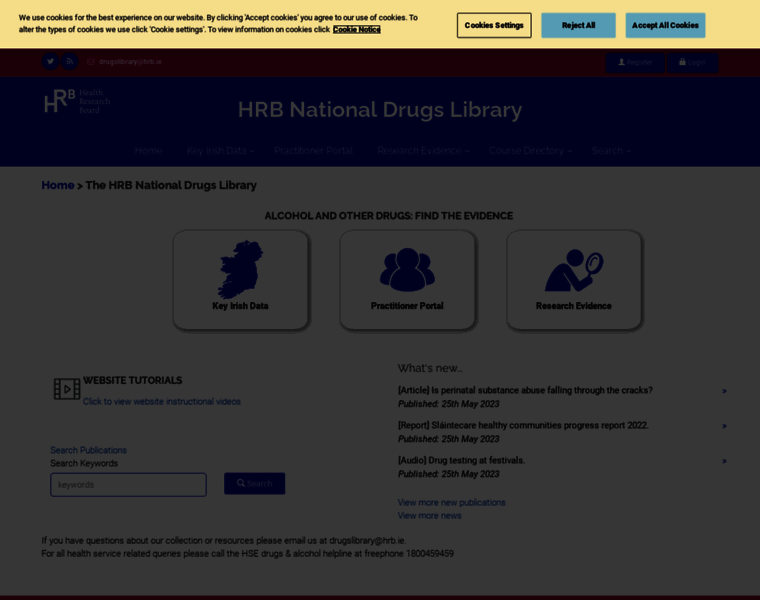Open Practitioner Portal menu item
This screenshot has height=600, width=760.
tap(313, 151)
